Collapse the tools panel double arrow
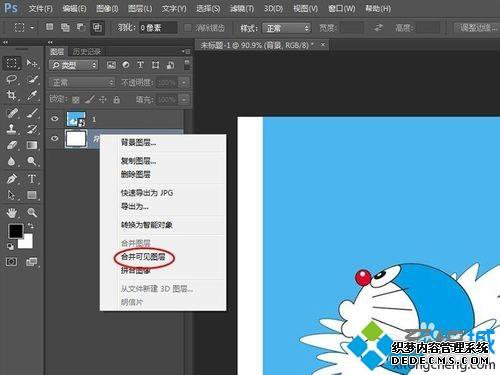 [x=5, y=42]
